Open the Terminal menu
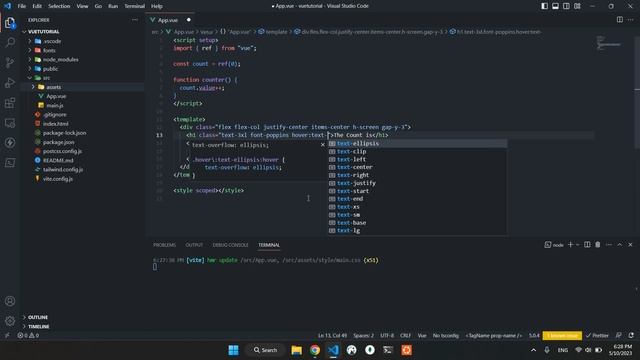This screenshot has width=640, height=360. coord(135,6)
